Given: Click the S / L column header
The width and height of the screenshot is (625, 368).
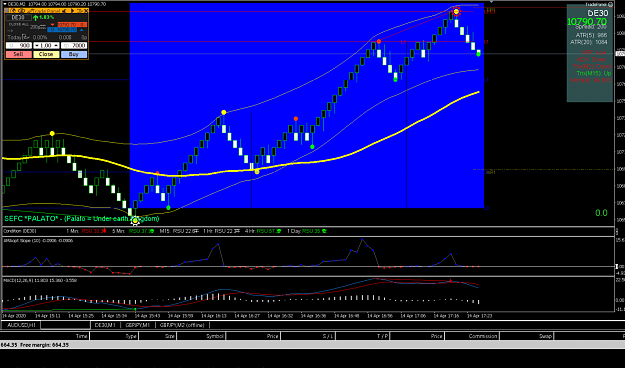Looking at the screenshot, I should pyautogui.click(x=308, y=336).
